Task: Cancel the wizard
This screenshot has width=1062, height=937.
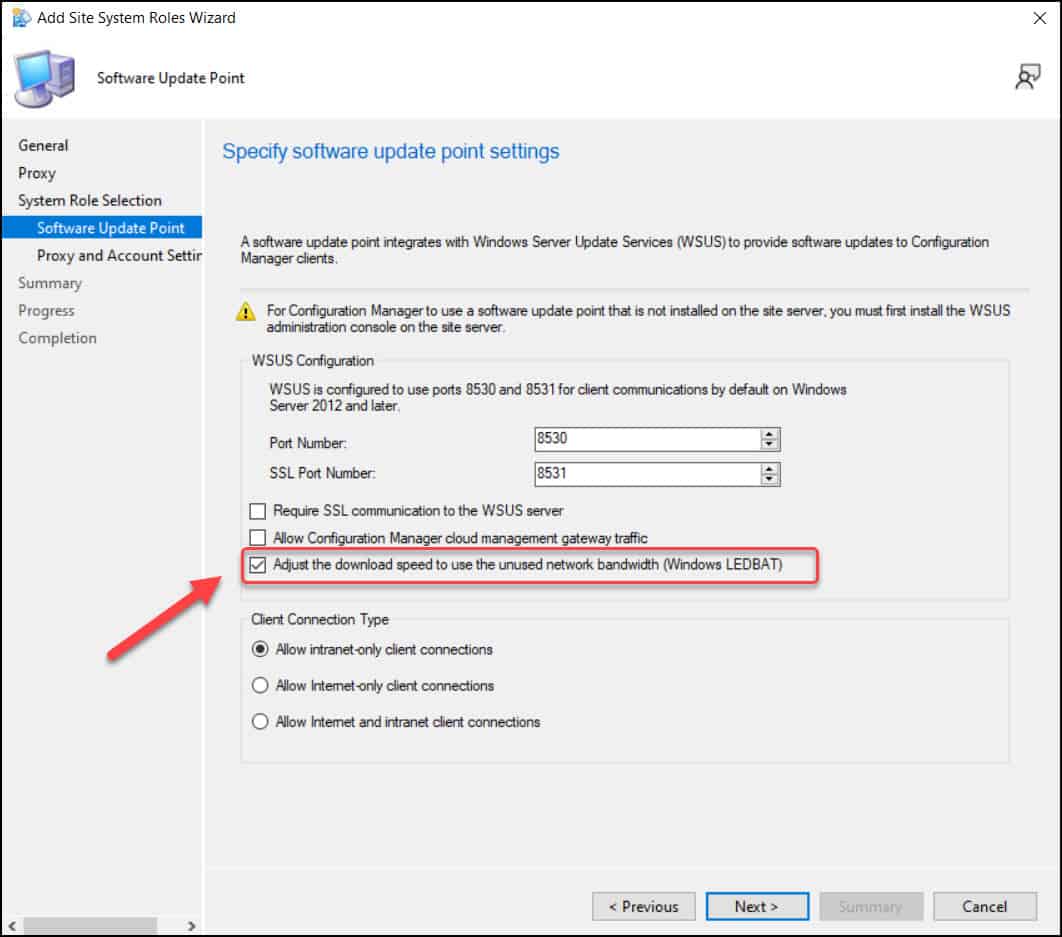Action: [985, 907]
